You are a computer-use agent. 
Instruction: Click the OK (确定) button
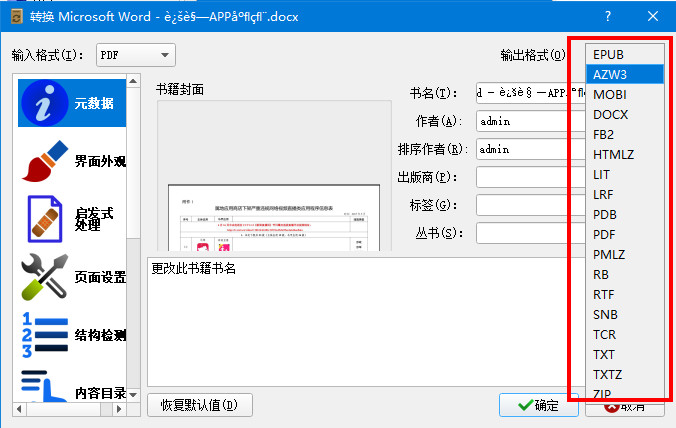538,405
